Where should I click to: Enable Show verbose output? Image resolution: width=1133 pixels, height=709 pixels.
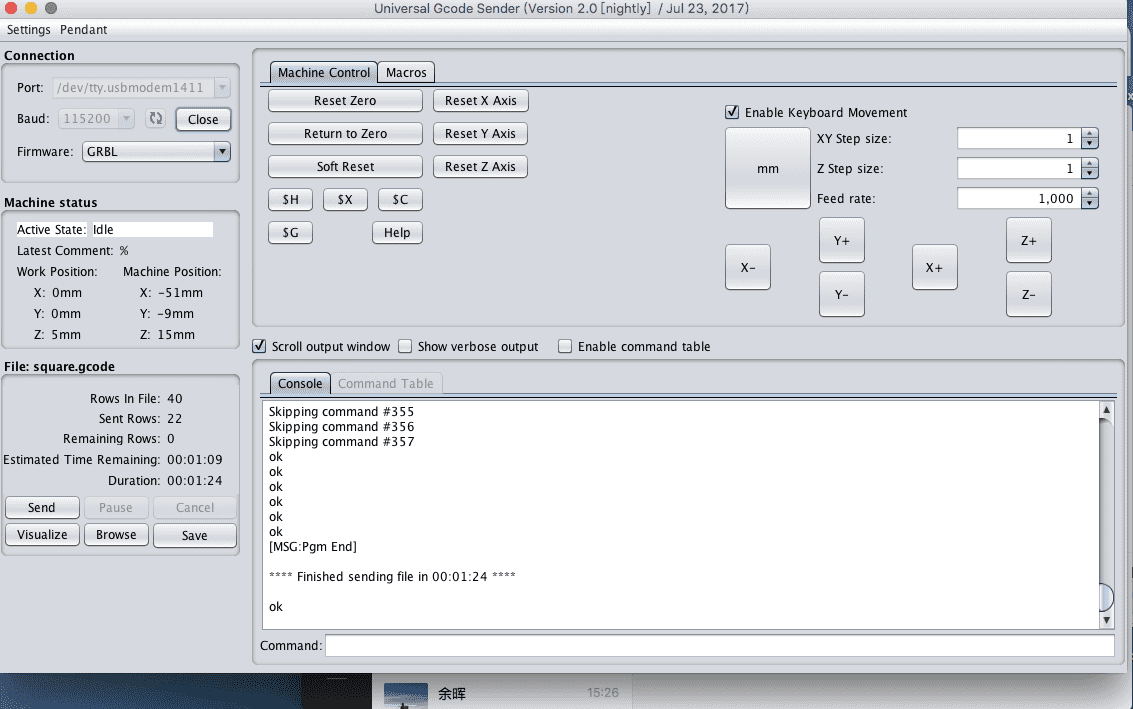(x=405, y=346)
